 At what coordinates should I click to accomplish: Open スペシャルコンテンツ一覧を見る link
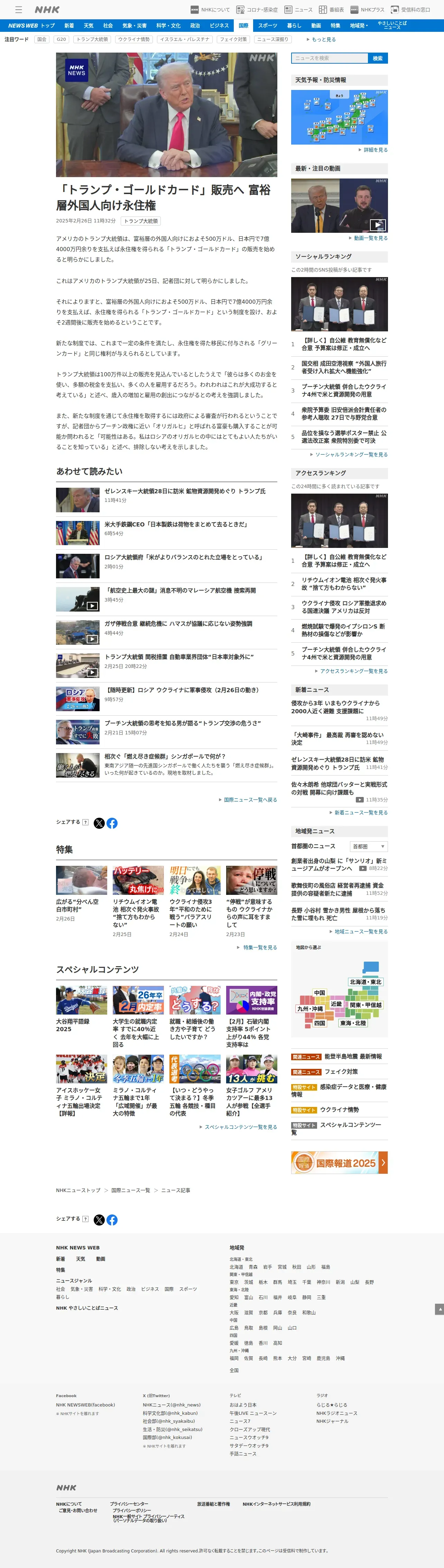coord(238,1127)
